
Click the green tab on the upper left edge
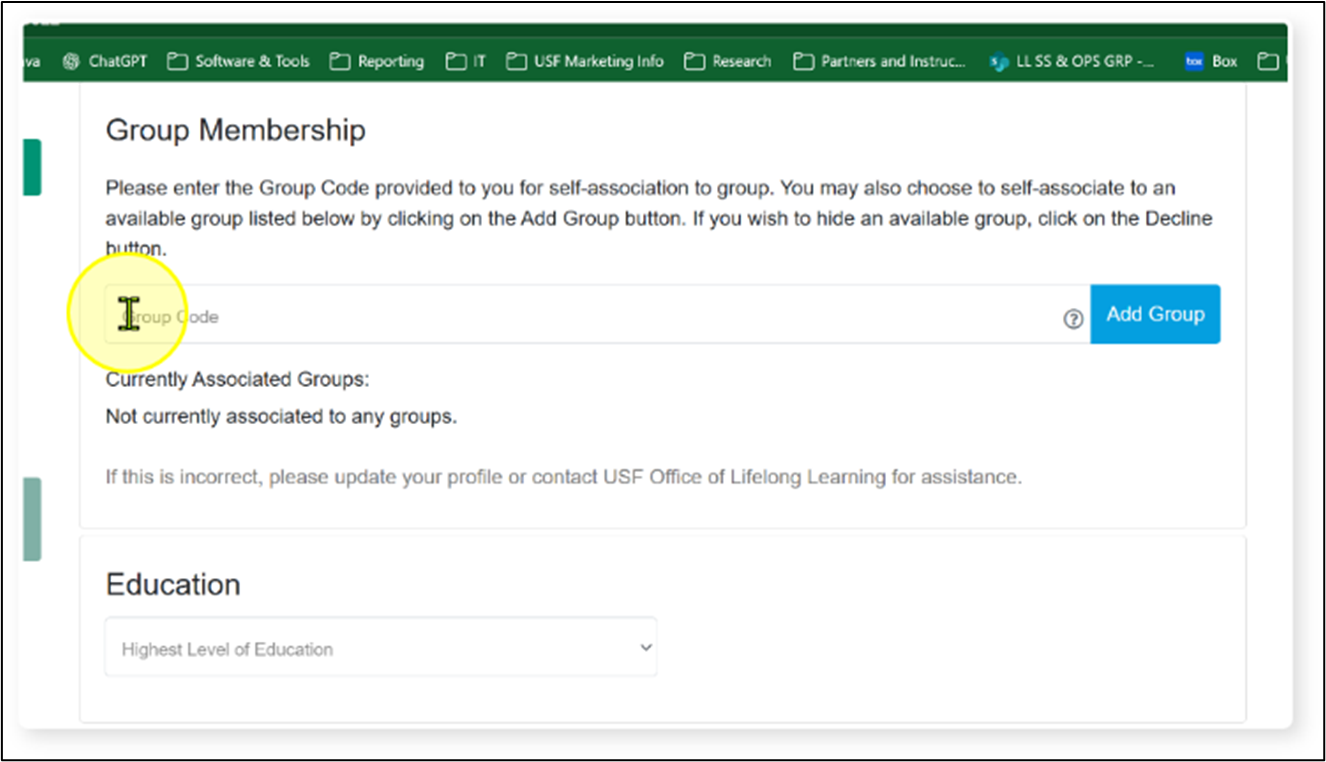click(33, 166)
